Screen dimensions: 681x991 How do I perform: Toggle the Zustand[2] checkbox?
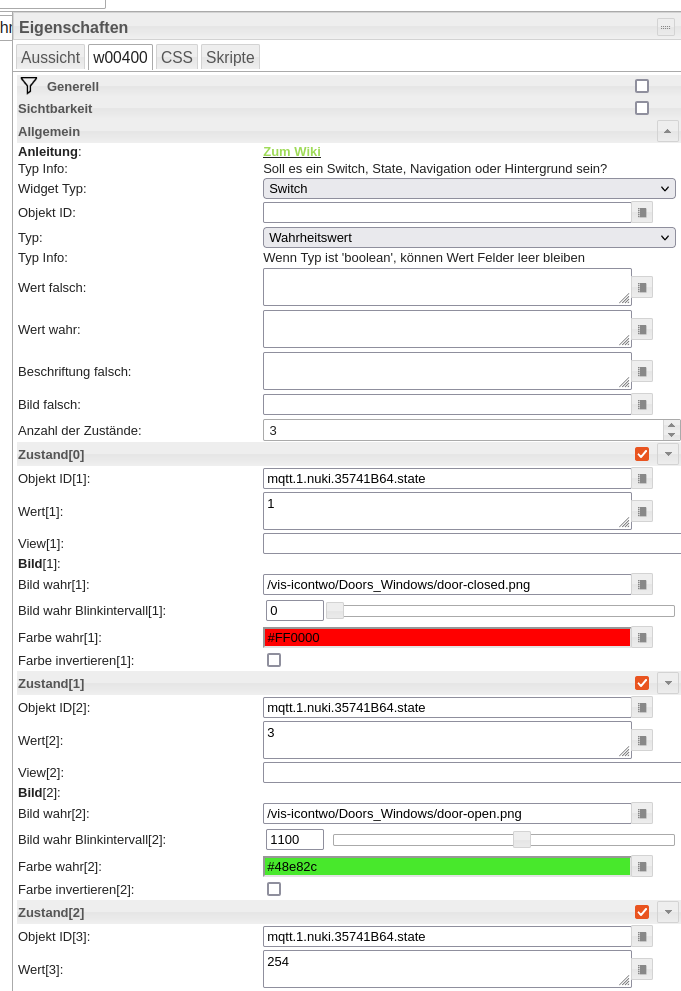click(x=642, y=912)
